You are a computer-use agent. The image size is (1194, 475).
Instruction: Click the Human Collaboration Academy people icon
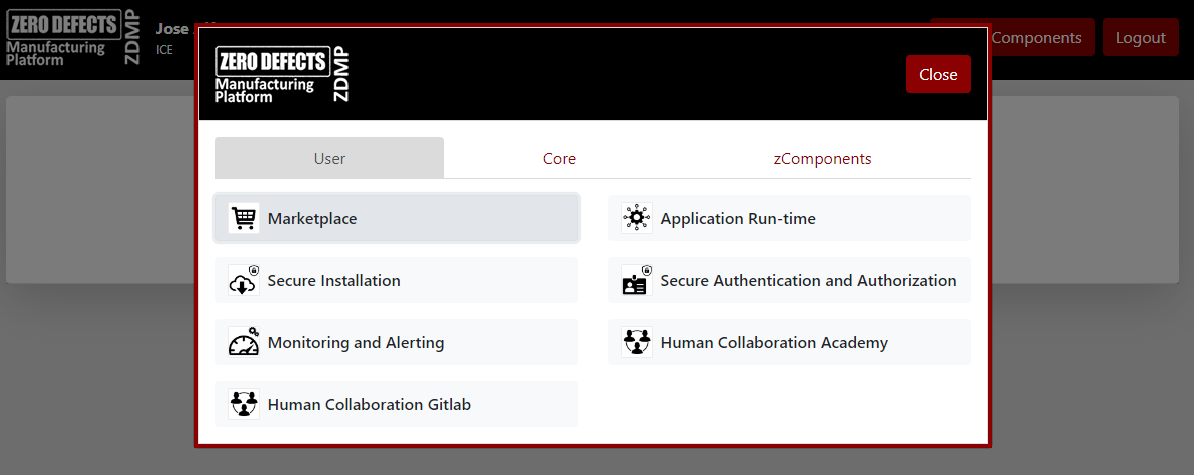click(x=637, y=343)
